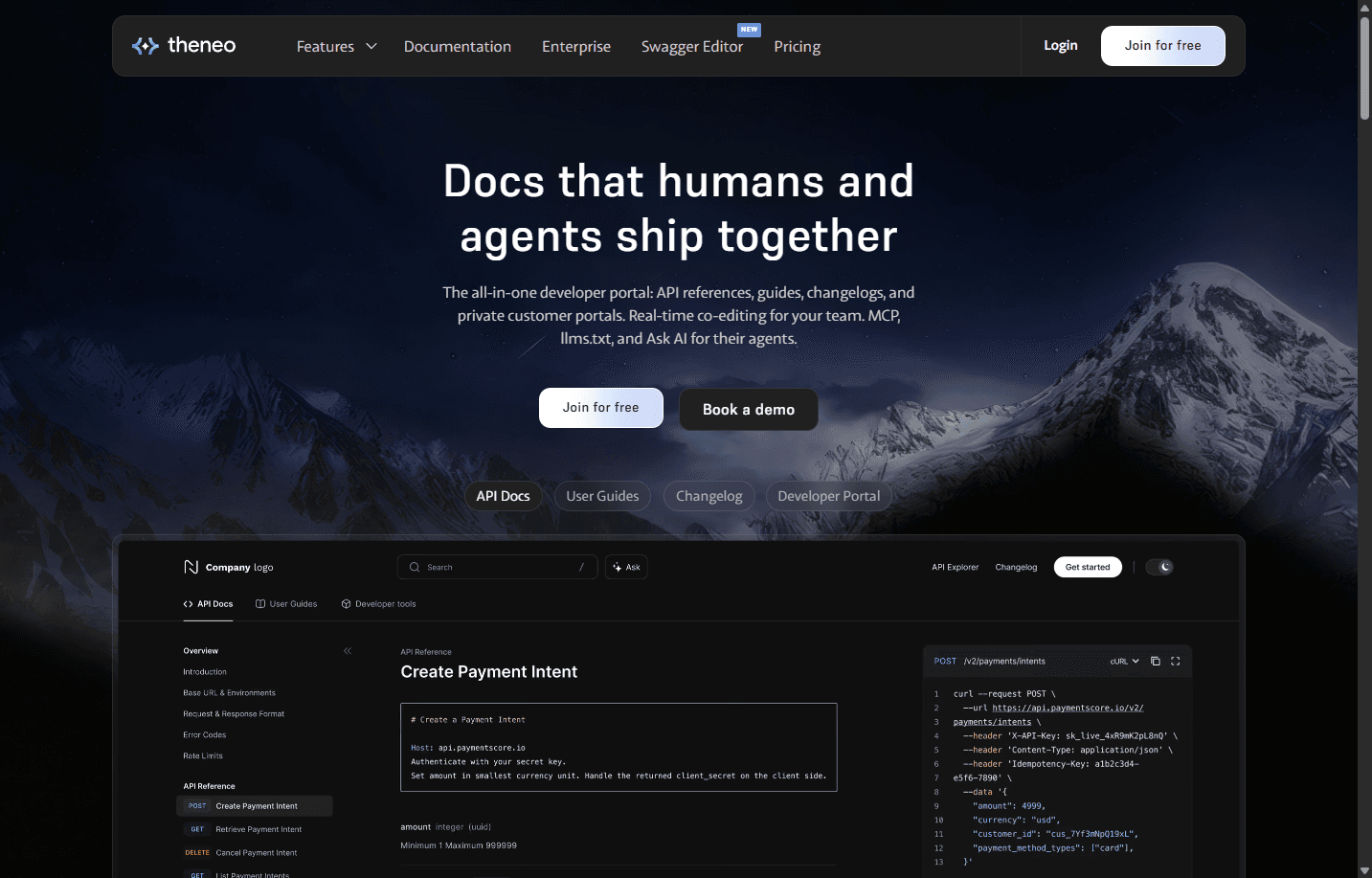The image size is (1372, 878).
Task: Click the Overview sidebar heading
Action: tap(201, 651)
